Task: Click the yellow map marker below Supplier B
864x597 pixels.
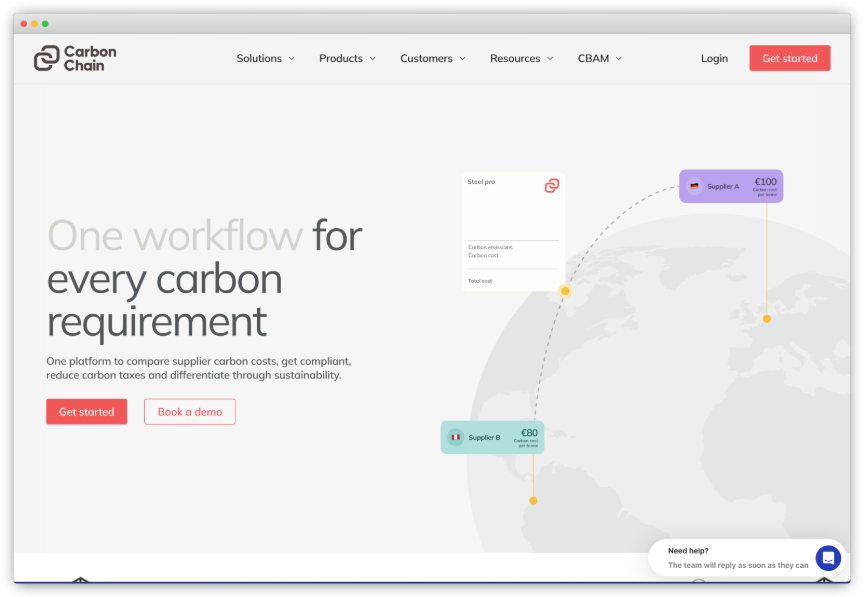Action: coord(533,501)
